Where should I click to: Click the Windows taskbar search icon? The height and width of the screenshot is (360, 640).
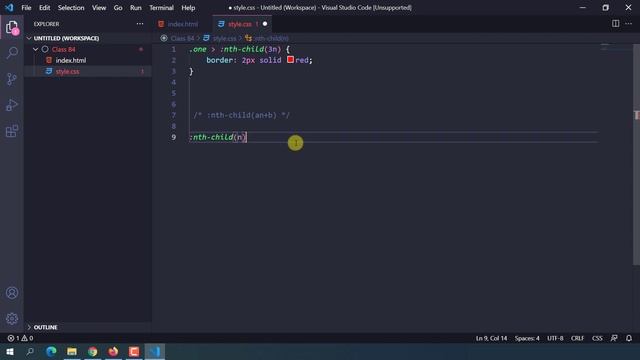tap(30, 351)
